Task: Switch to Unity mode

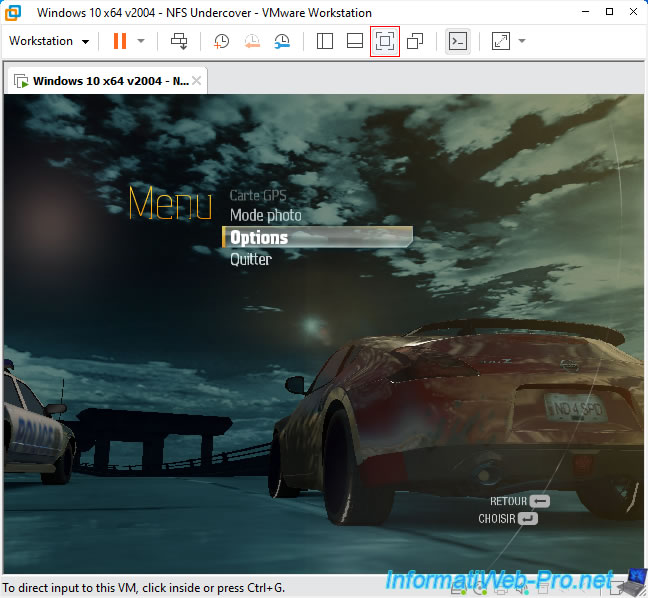Action: (415, 41)
